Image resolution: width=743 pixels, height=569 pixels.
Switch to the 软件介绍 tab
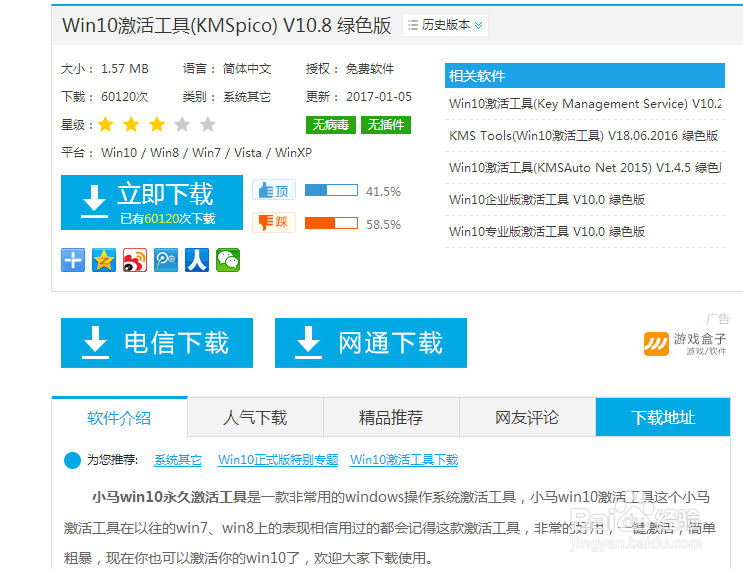(x=119, y=417)
